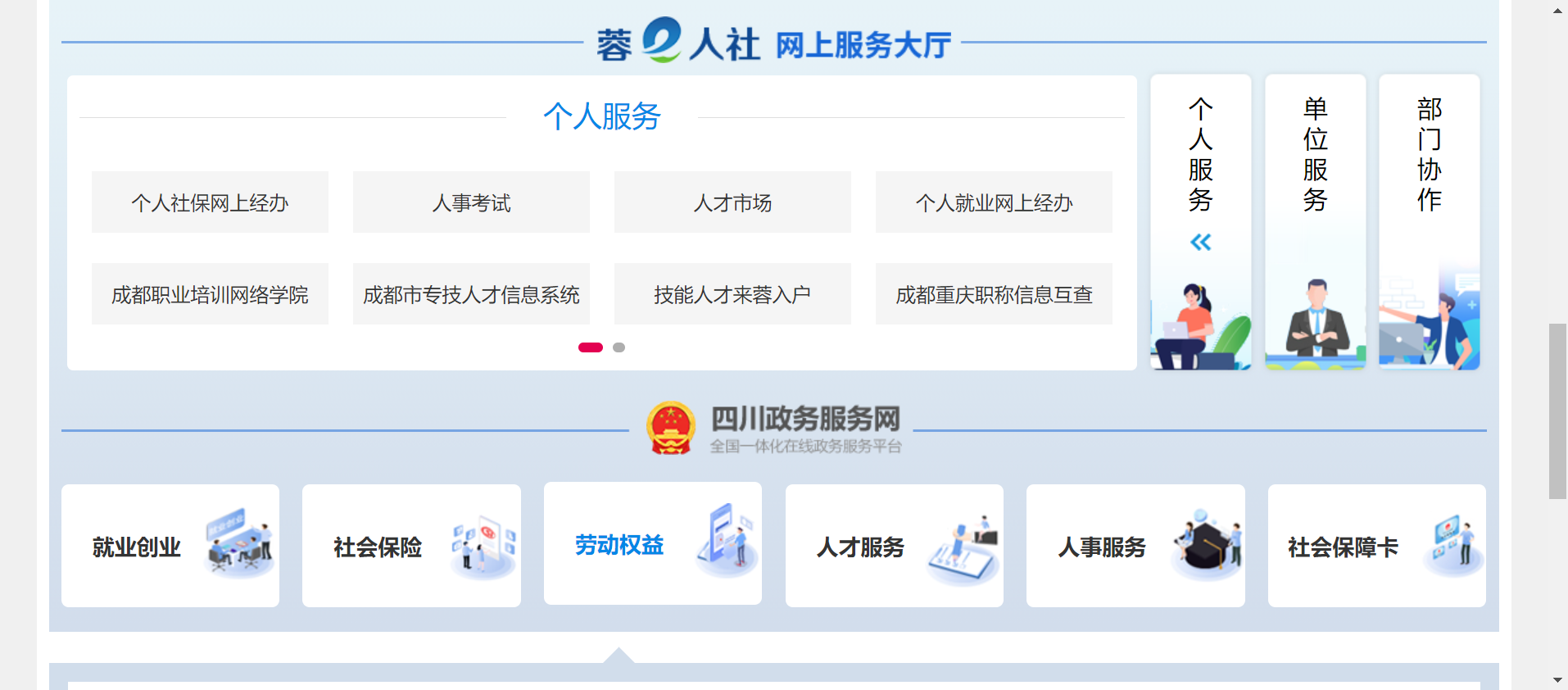The image size is (1568, 690).
Task: Click the presenter illustration under 部门协作
Action: coord(1430,321)
